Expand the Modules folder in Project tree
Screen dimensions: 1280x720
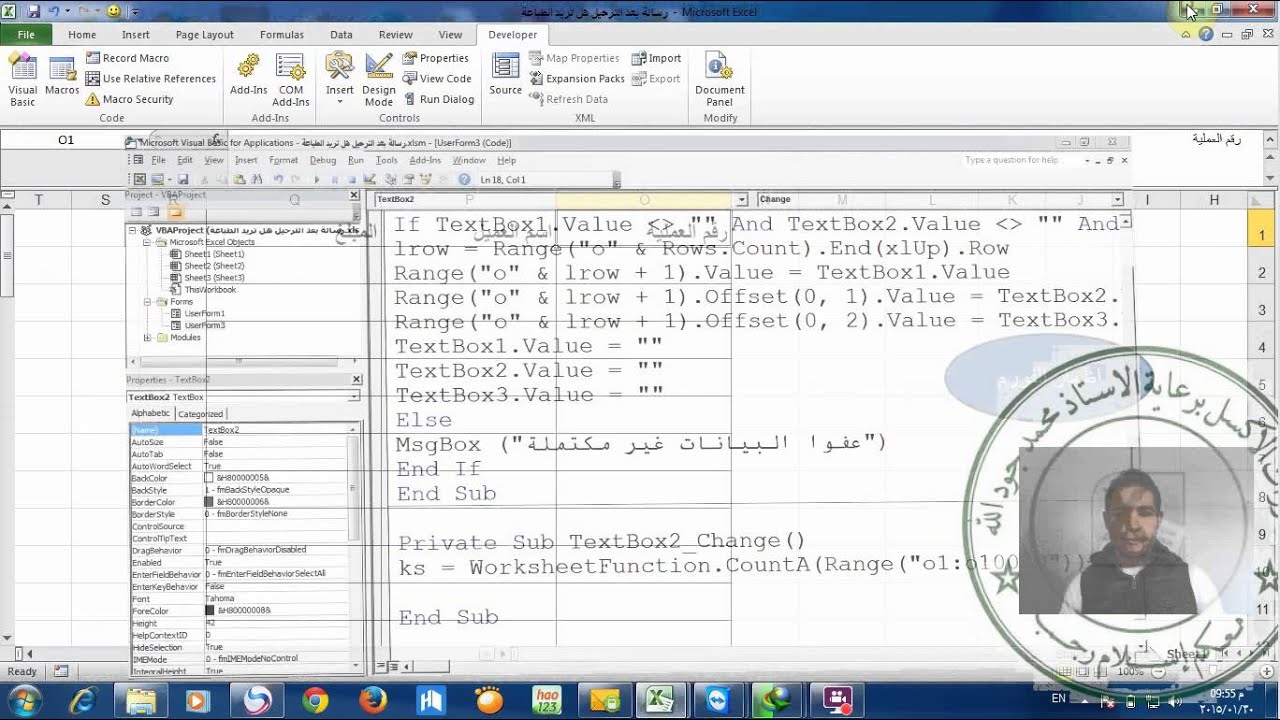(146, 338)
